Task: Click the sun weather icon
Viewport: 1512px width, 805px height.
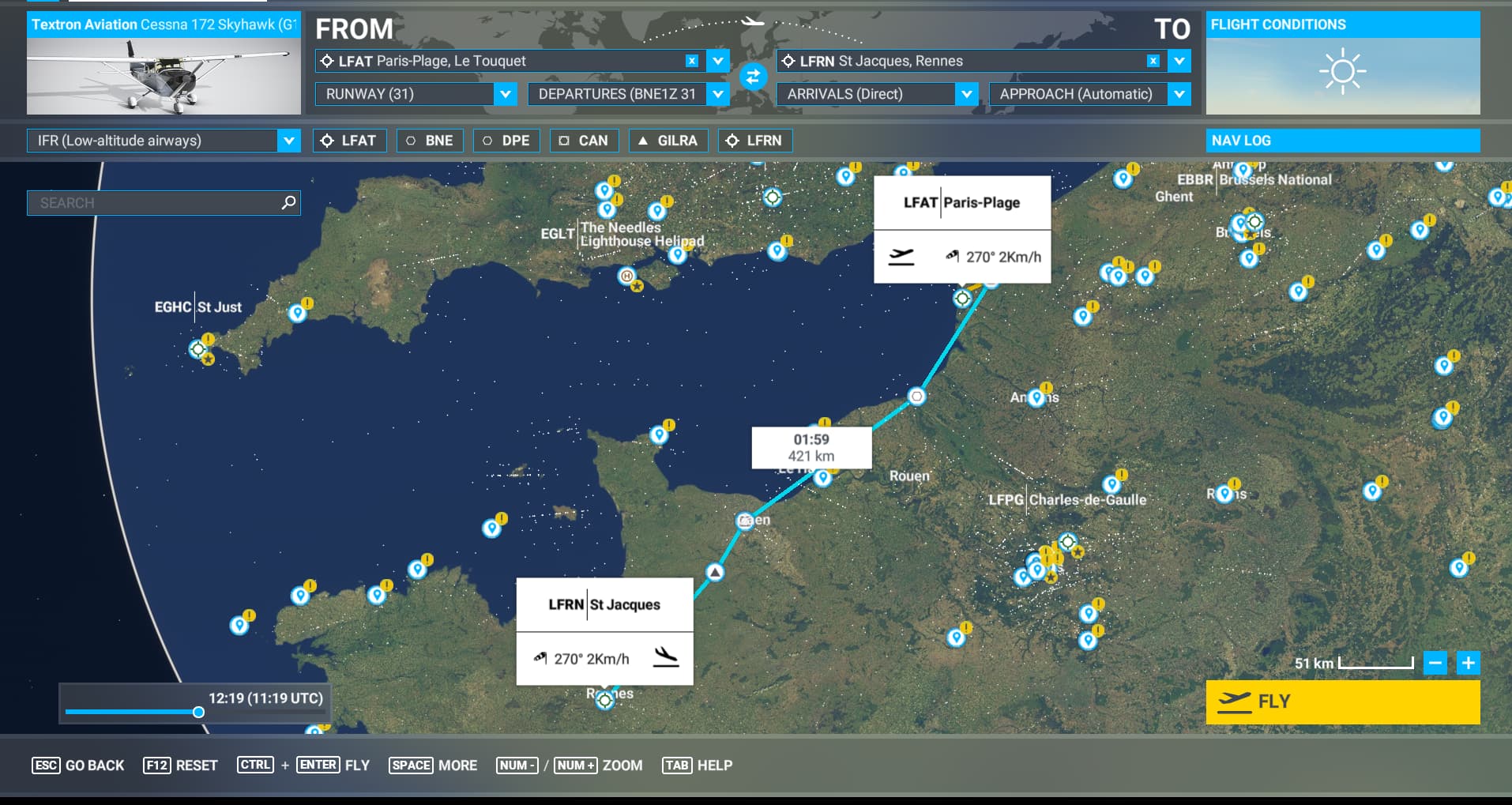Action: point(1342,72)
